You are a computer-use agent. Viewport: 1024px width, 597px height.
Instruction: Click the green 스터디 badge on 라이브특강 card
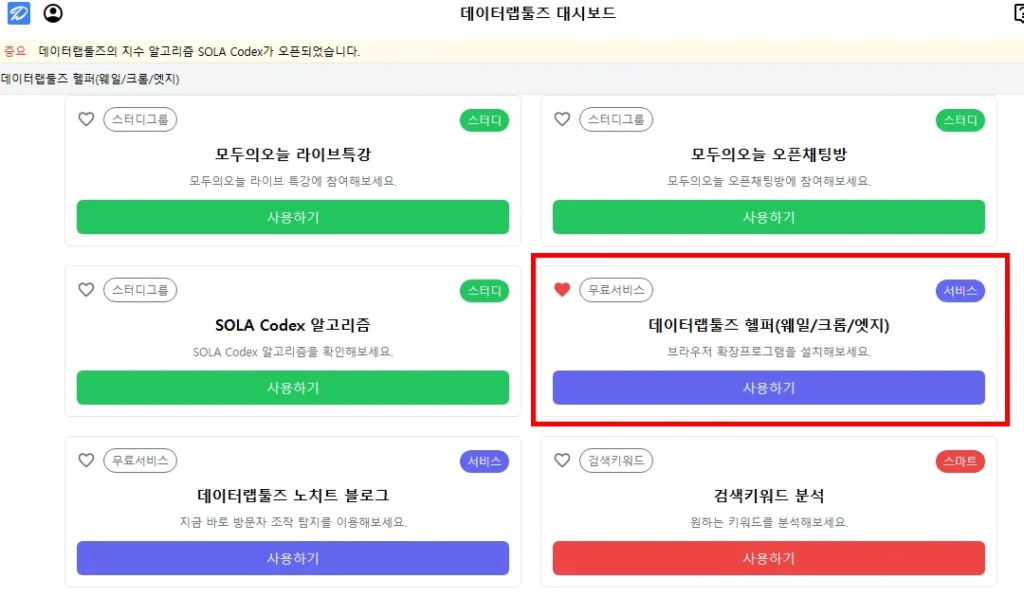(484, 119)
